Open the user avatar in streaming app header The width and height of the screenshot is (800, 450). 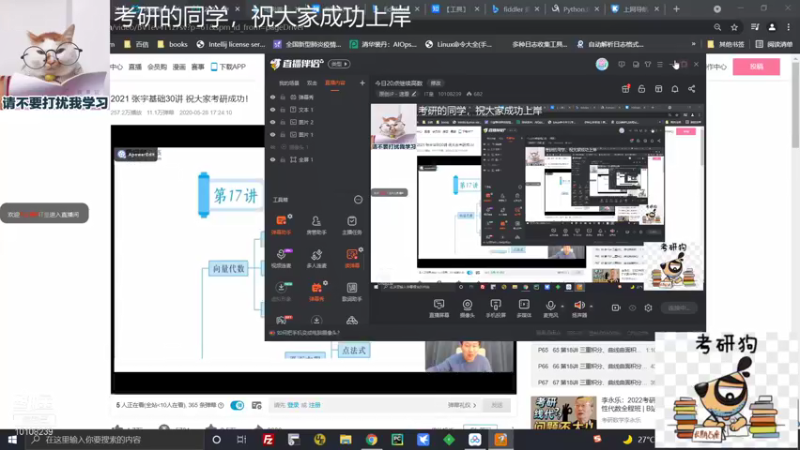click(x=602, y=64)
